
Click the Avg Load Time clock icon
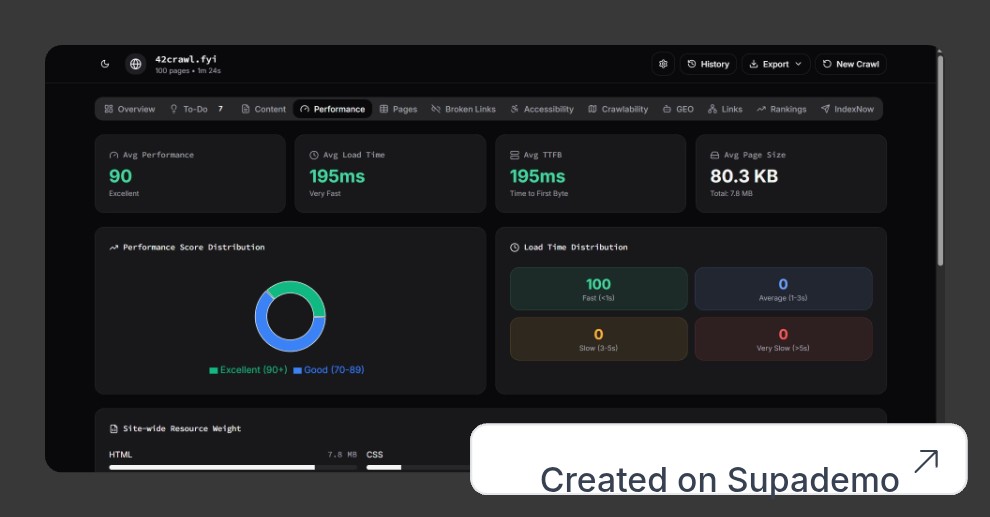click(314, 155)
